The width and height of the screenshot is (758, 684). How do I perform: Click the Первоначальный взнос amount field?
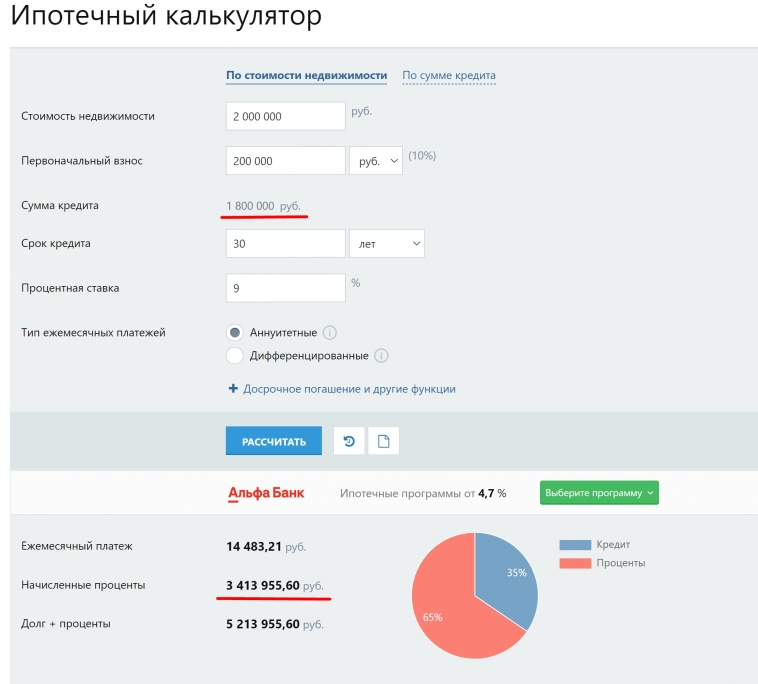pyautogui.click(x=285, y=161)
